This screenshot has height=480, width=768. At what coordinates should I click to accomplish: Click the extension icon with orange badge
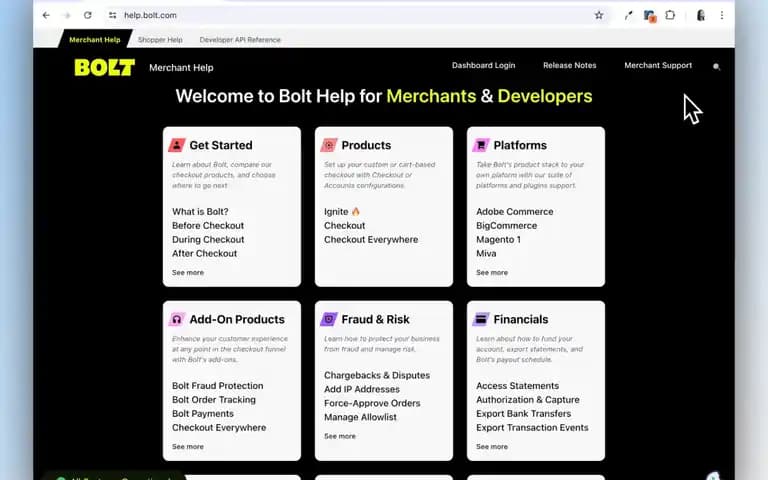(649, 16)
